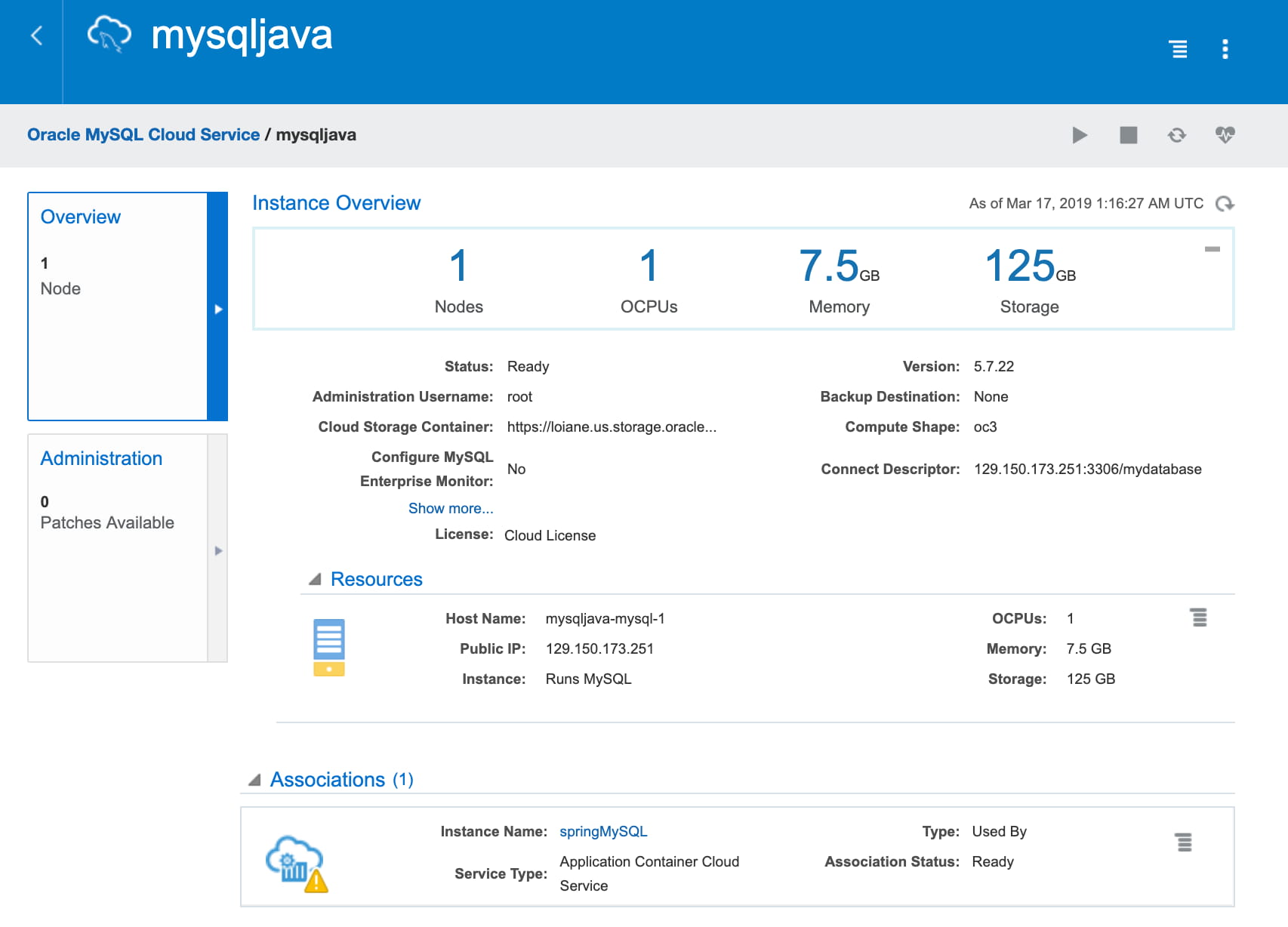Image resolution: width=1288 pixels, height=927 pixels.
Task: Click the Nodes count in the summary
Action: click(458, 279)
